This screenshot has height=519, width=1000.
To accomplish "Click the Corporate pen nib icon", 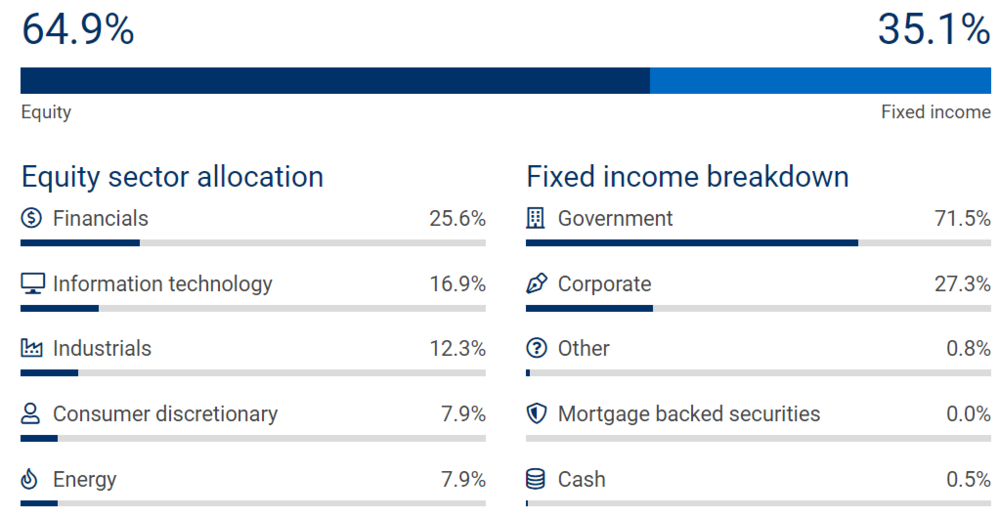I will 536,284.
